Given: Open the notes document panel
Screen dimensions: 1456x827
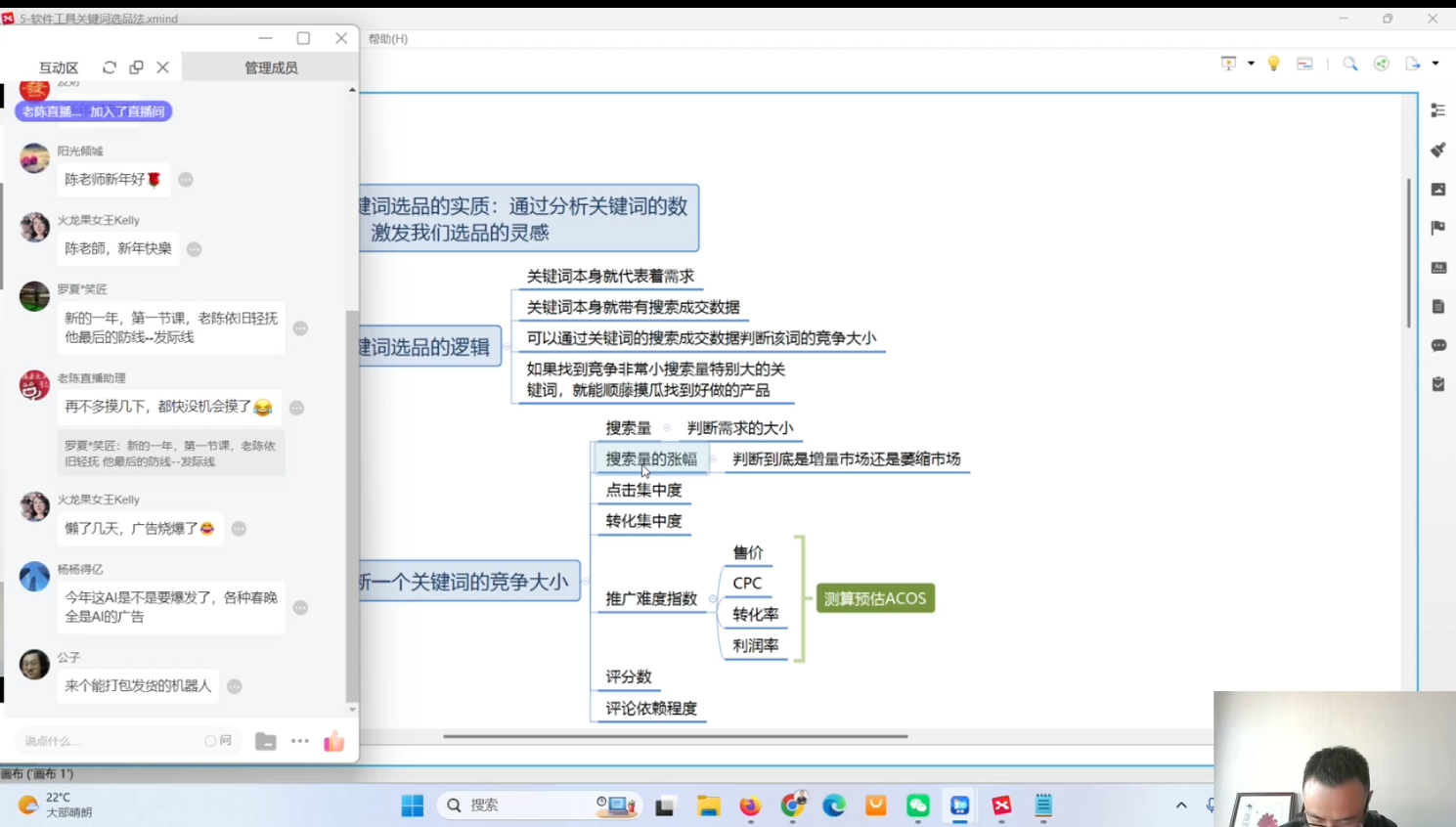Looking at the screenshot, I should 1437,306.
